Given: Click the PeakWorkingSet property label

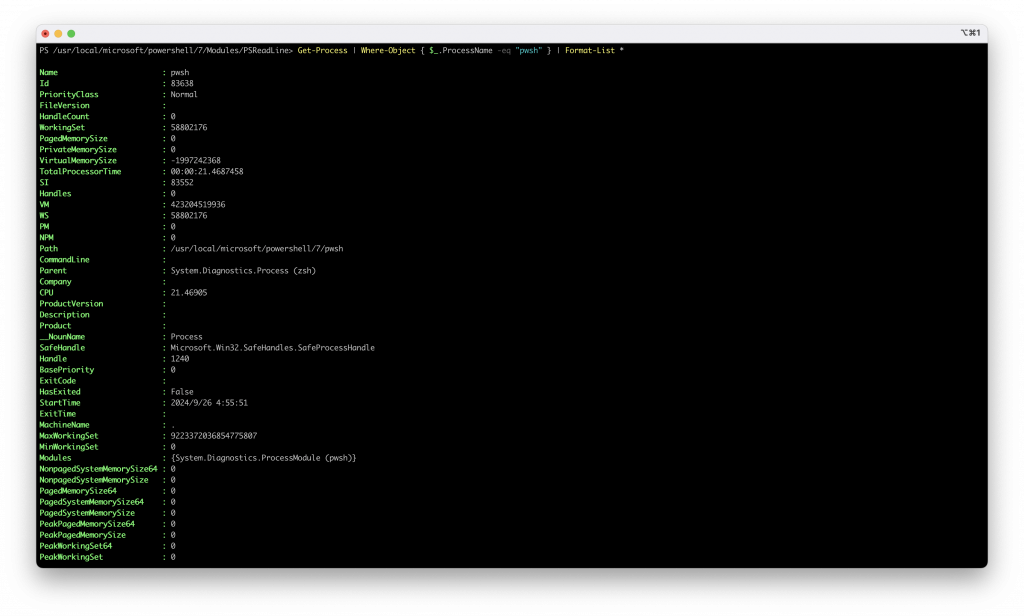Looking at the screenshot, I should point(71,557).
